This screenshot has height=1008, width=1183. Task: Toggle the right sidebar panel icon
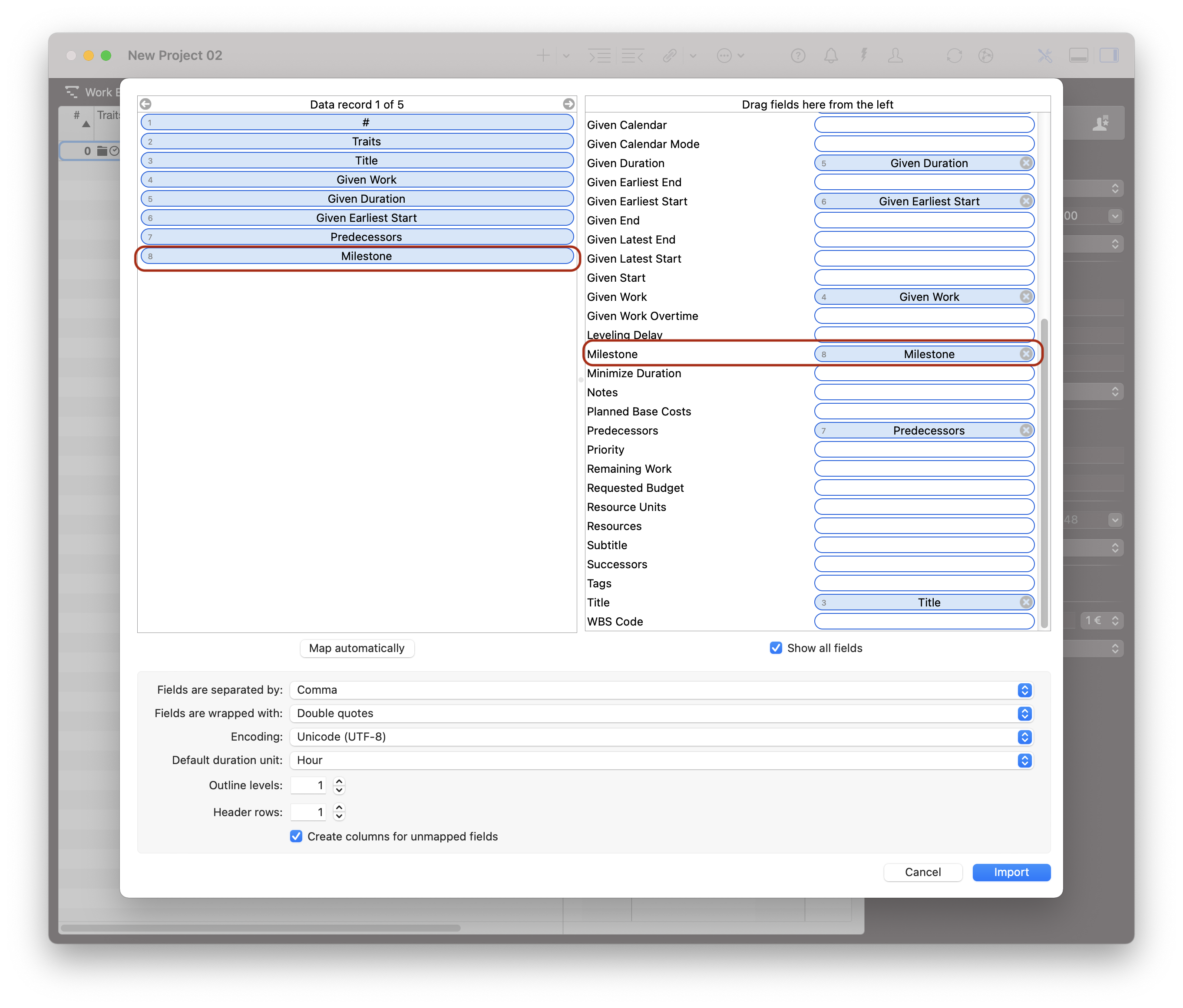tap(1109, 56)
